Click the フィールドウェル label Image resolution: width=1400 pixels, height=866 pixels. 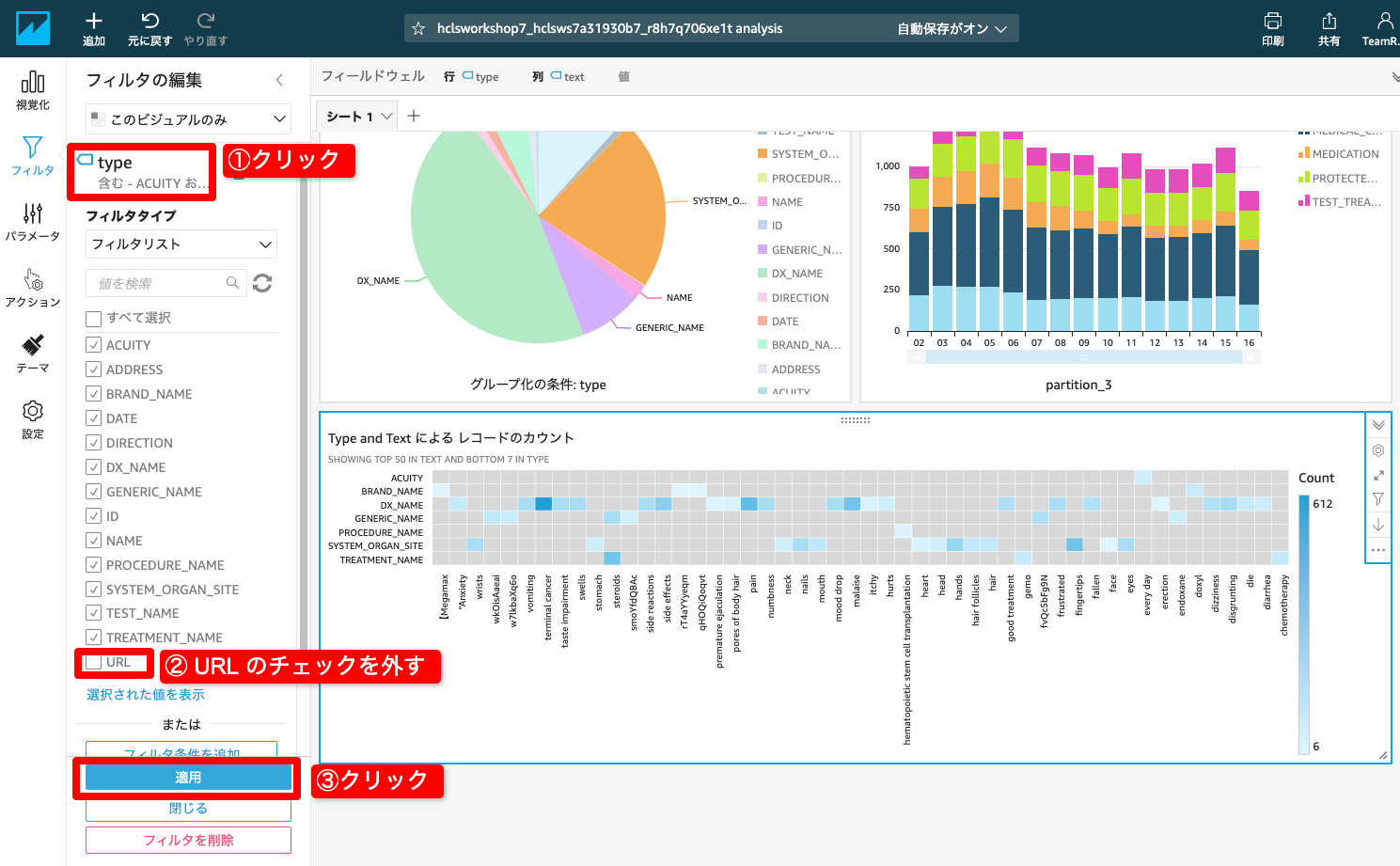point(373,76)
